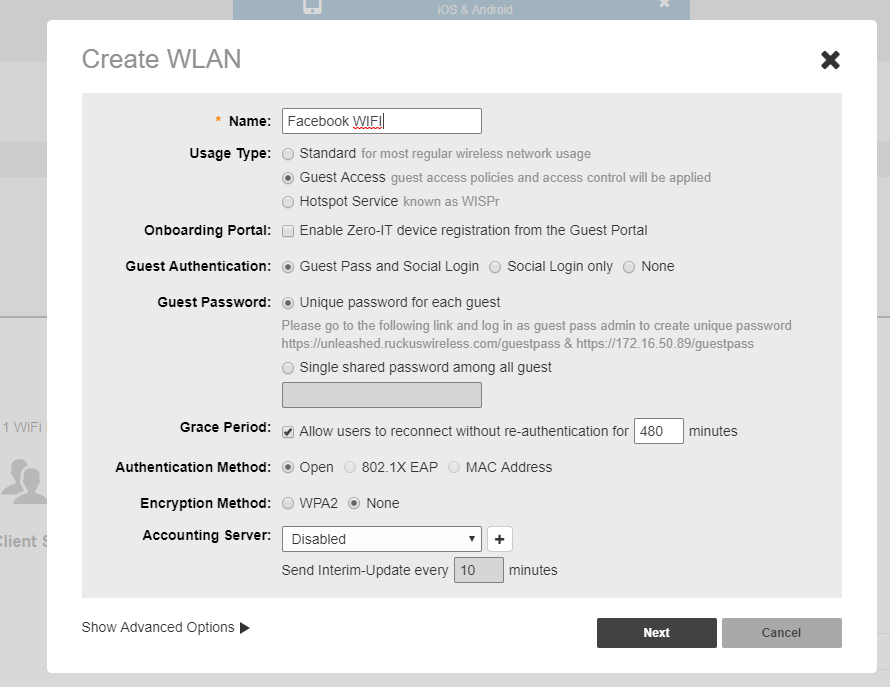Select the Standard usage type
The height and width of the screenshot is (687, 890).
click(289, 154)
